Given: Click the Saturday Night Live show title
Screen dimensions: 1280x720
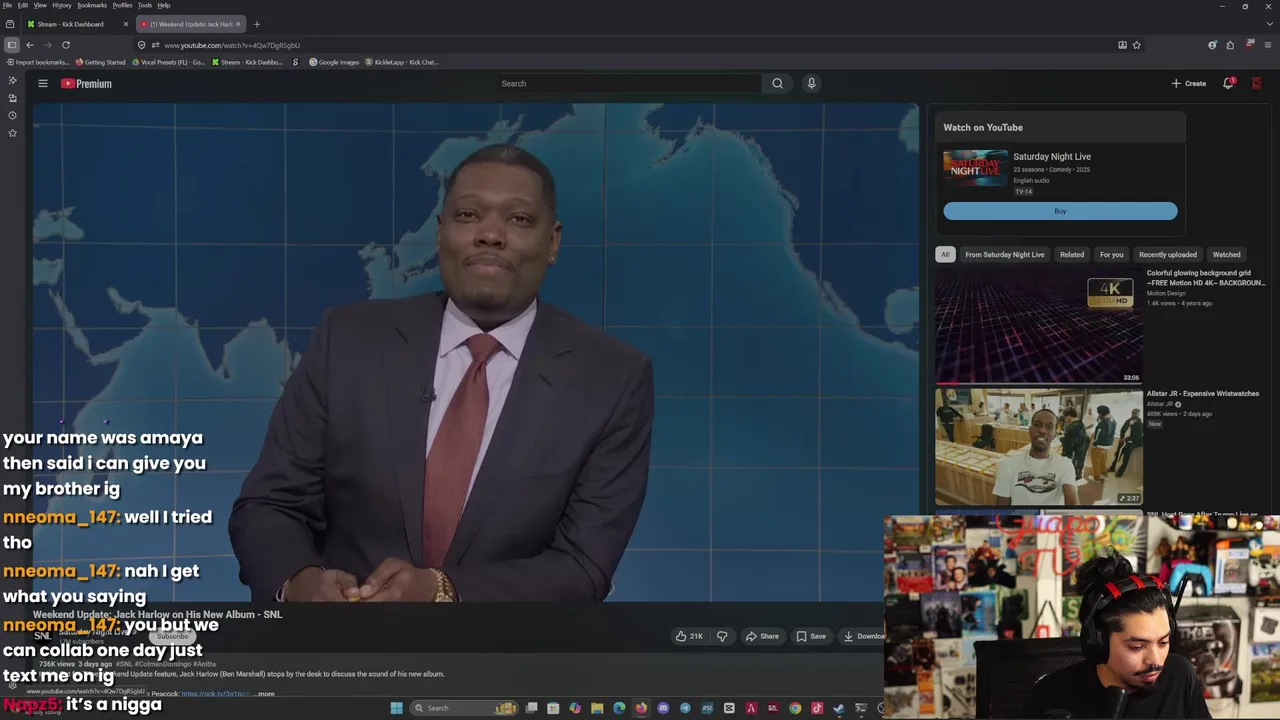Looking at the screenshot, I should pos(1052,156).
